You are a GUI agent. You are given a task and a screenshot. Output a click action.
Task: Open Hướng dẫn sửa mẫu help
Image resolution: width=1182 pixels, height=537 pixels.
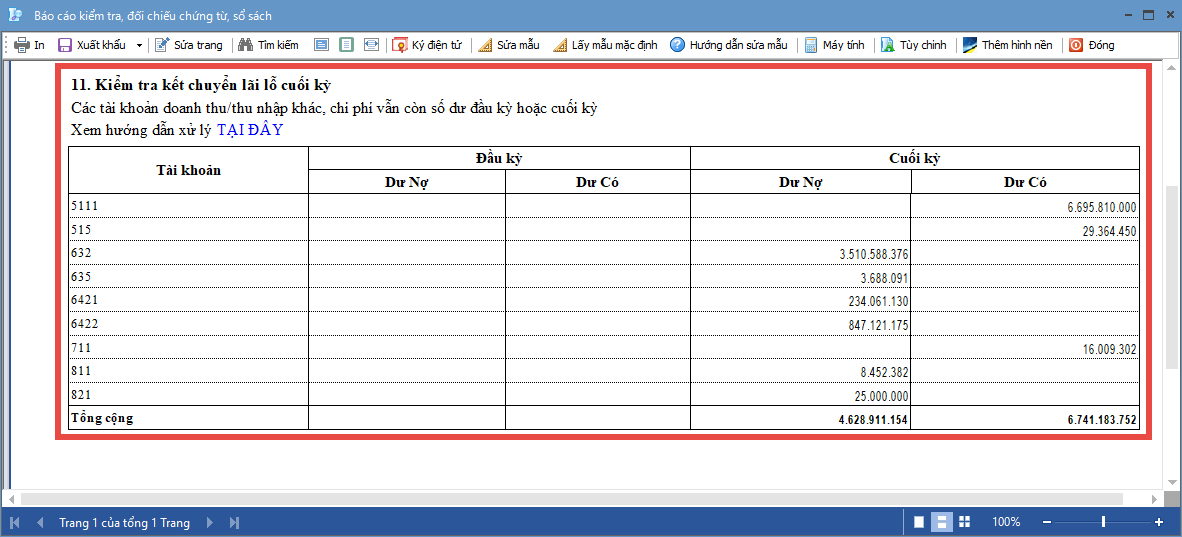729,45
